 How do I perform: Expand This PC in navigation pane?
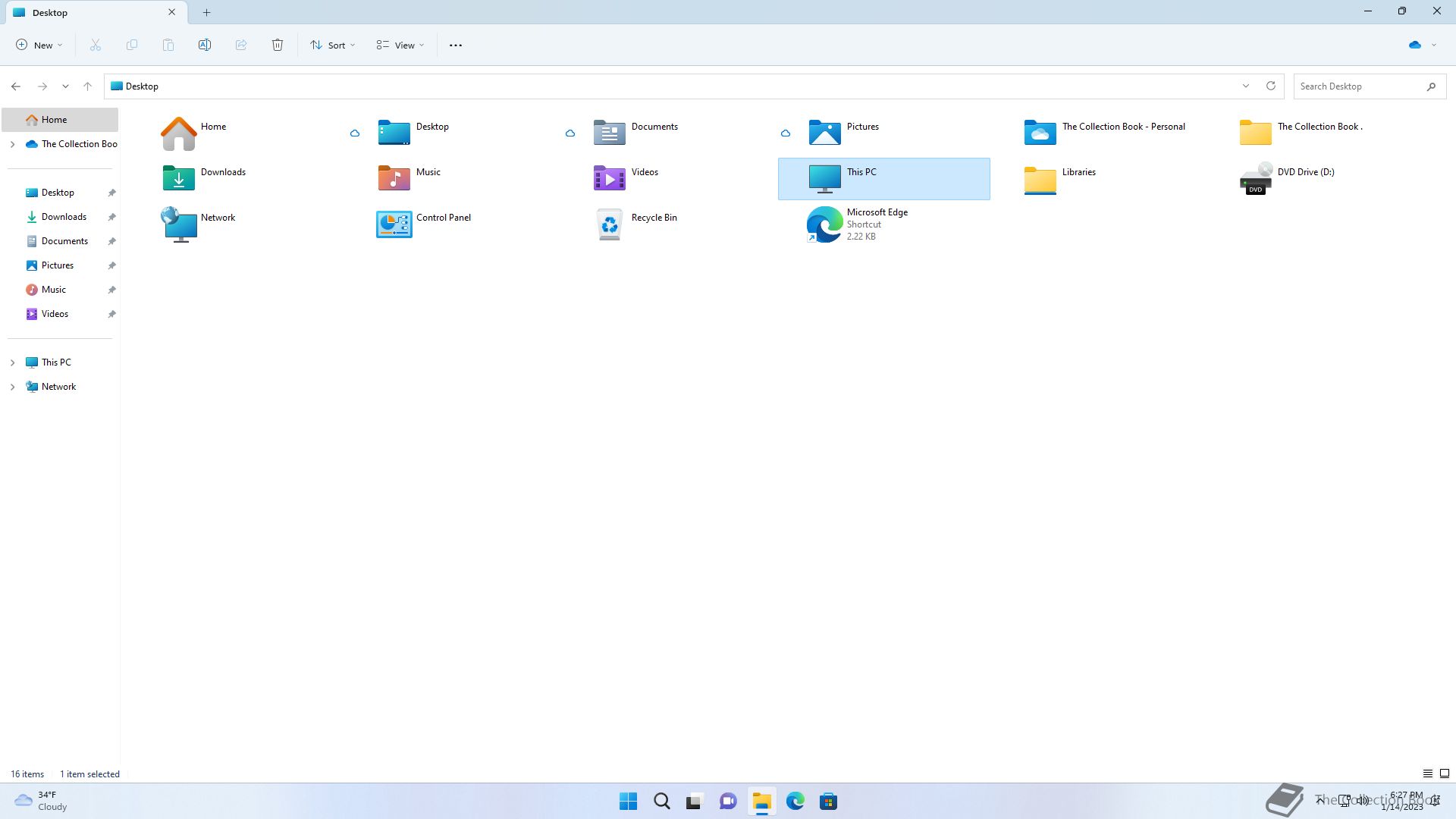point(12,362)
